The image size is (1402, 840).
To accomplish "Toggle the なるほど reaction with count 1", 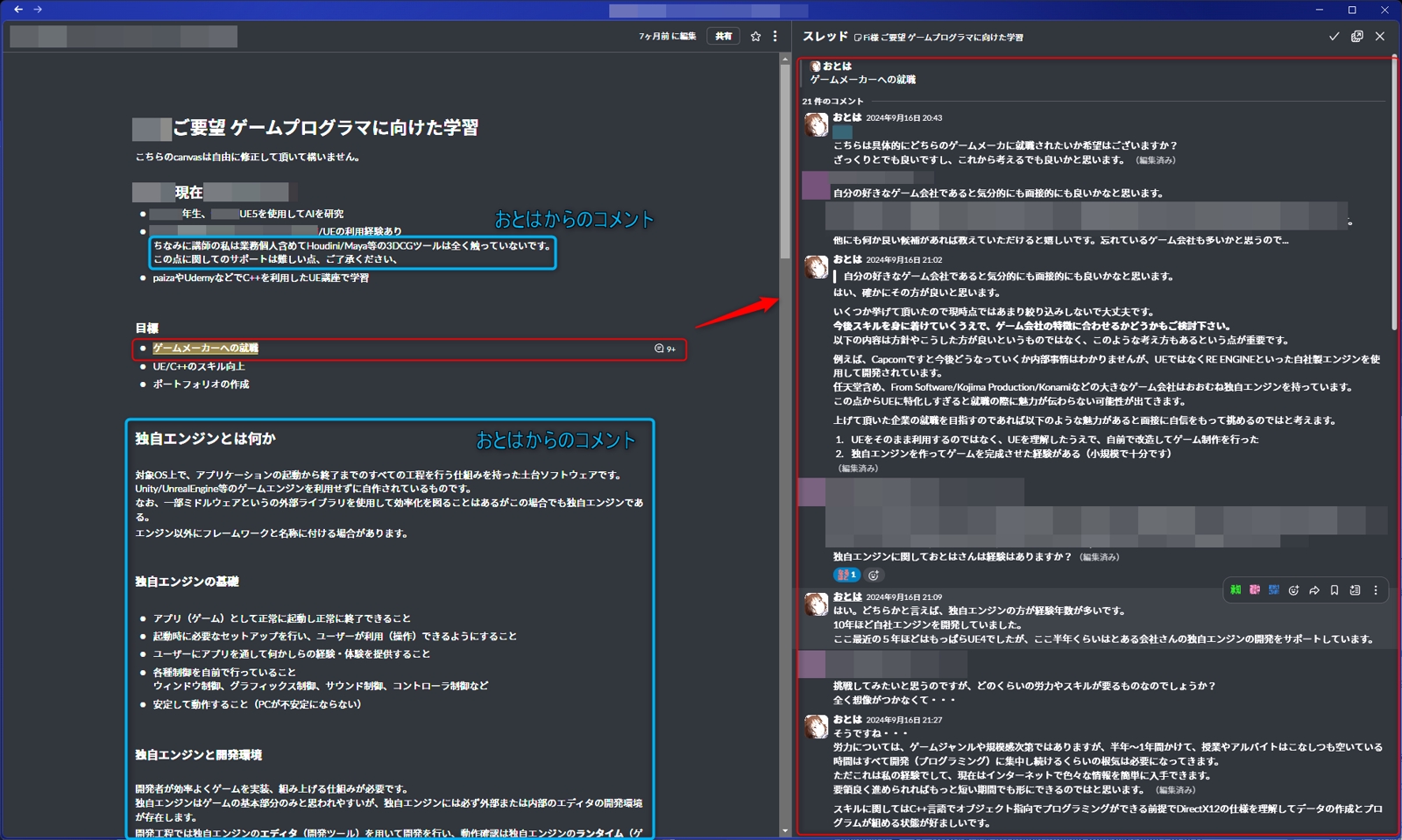I will 846,575.
